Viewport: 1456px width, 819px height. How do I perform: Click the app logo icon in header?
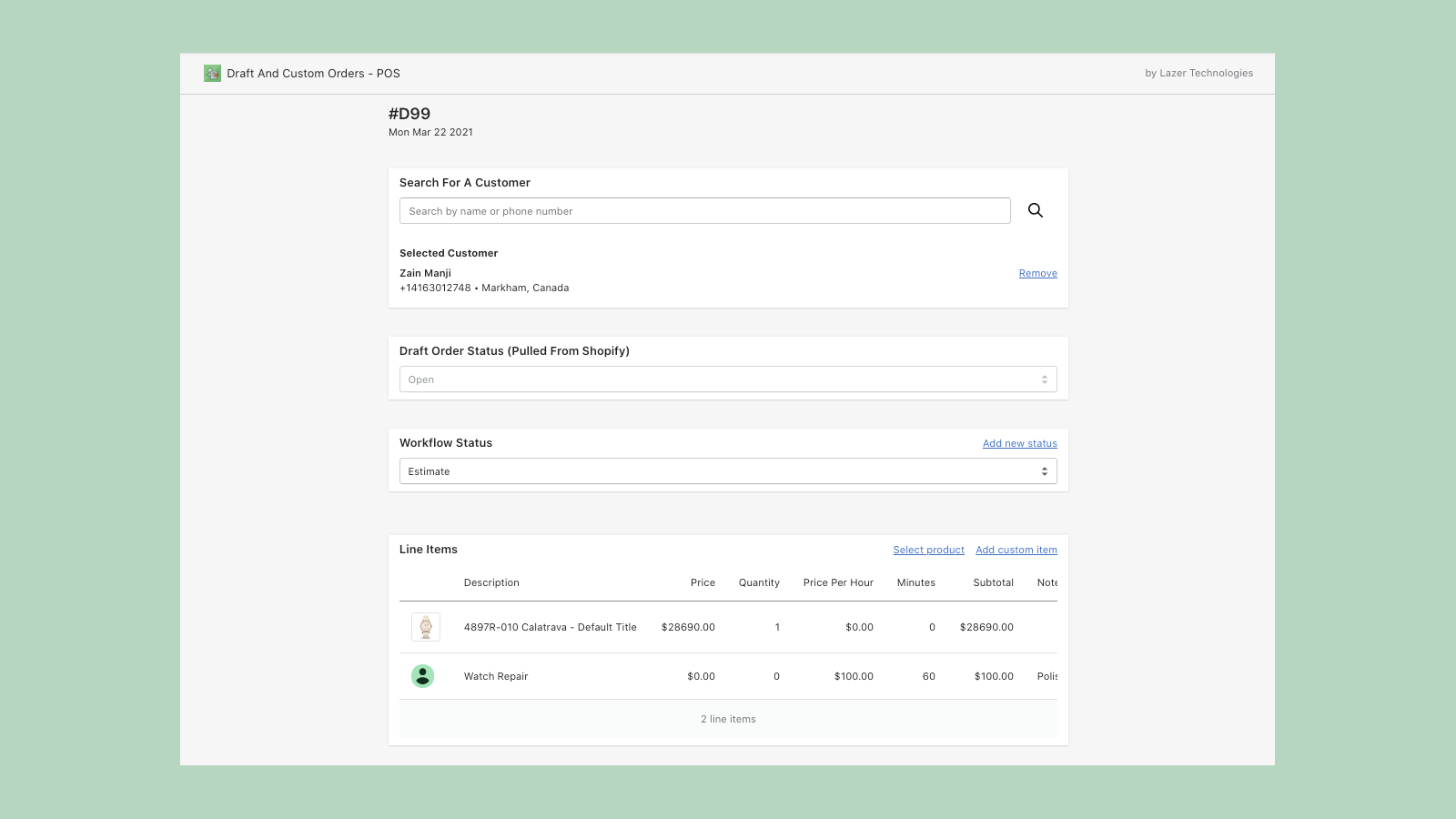pyautogui.click(x=212, y=74)
